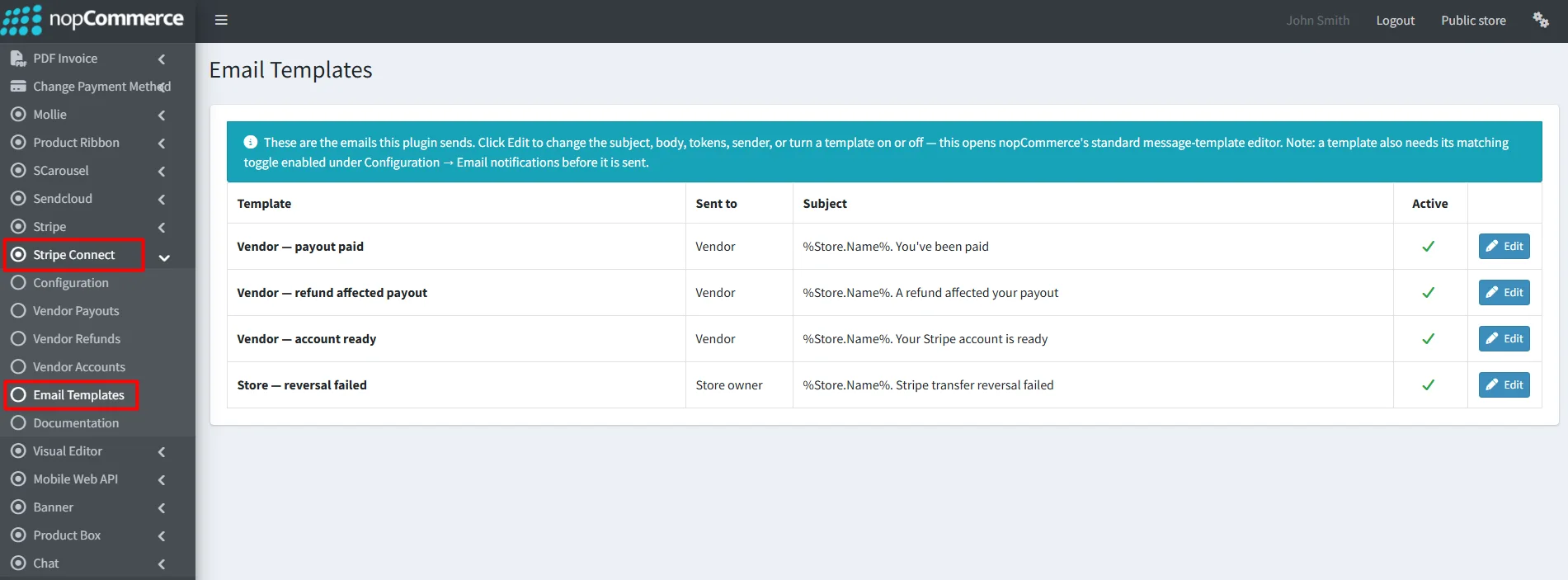This screenshot has height=580, width=1568.
Task: Open Documentation in sidebar
Action: 97,423
